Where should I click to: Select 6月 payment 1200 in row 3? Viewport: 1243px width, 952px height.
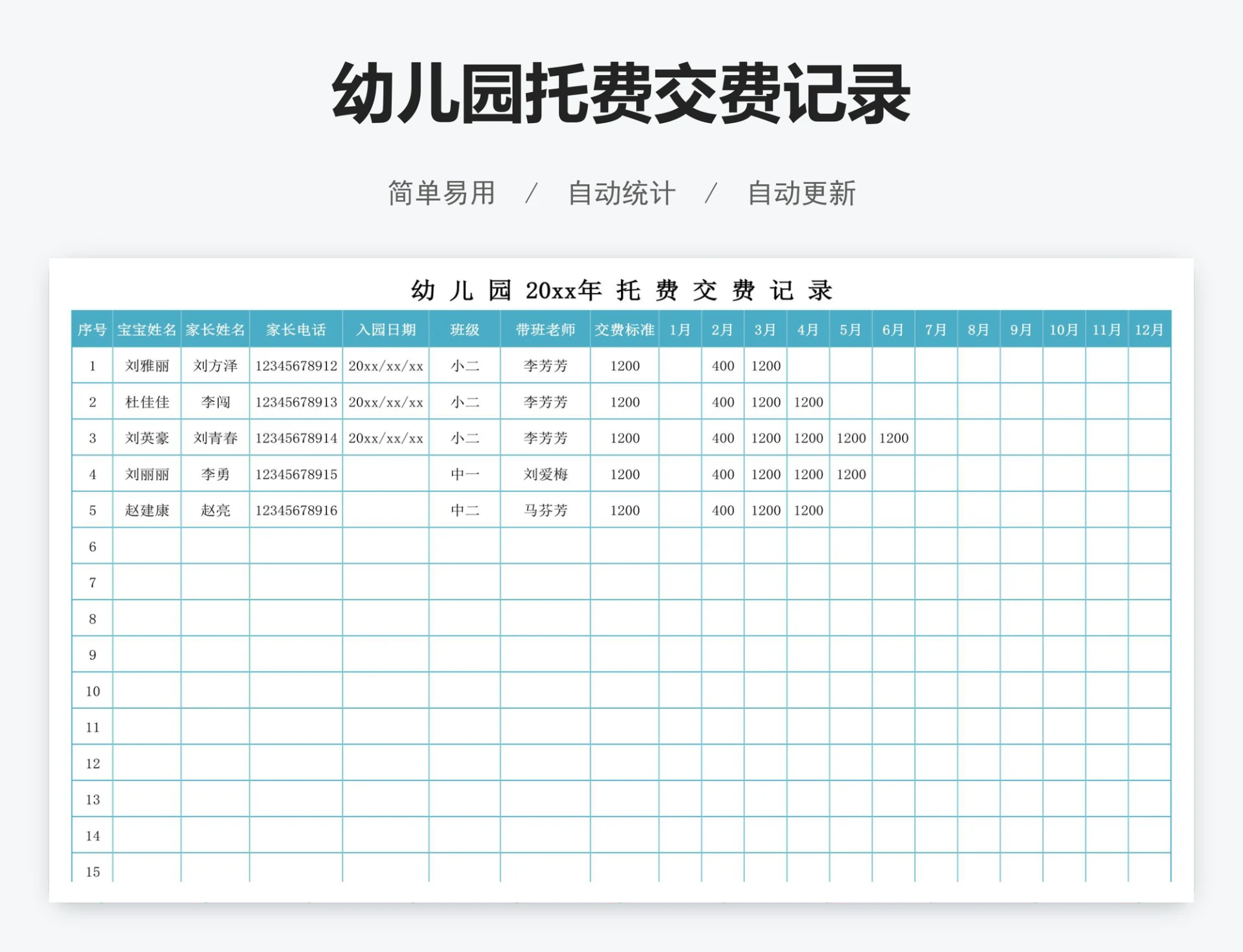pos(893,438)
